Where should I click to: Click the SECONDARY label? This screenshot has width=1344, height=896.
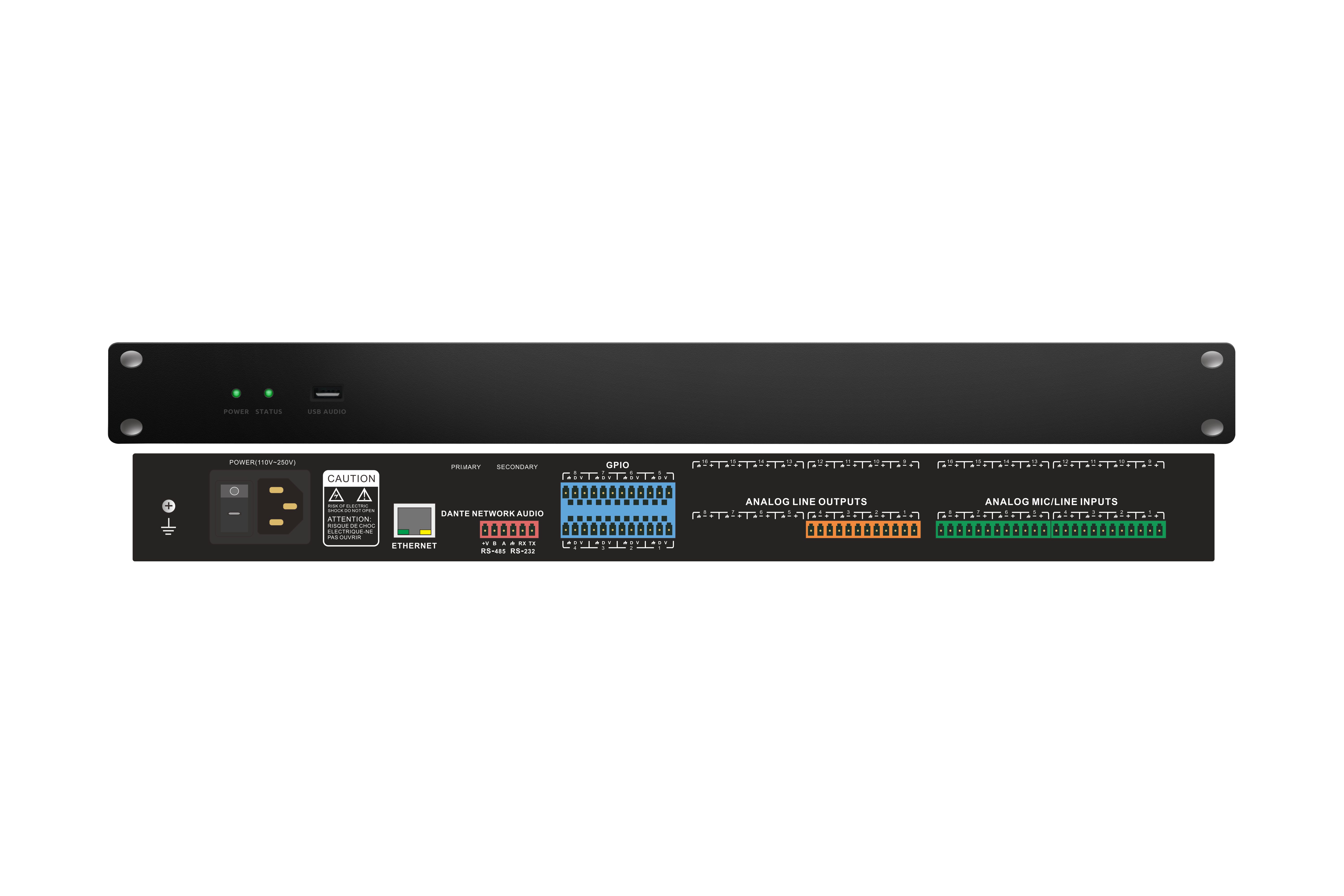[517, 467]
